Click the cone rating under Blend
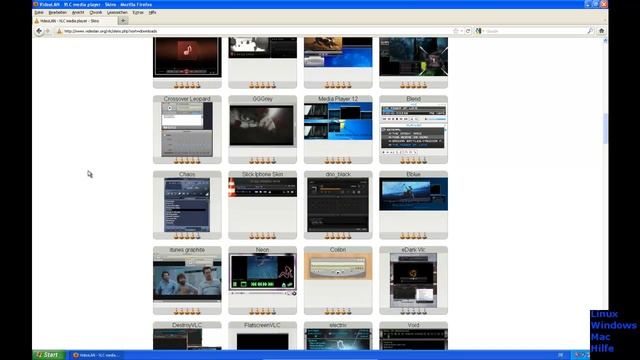This screenshot has height=360, width=640. coord(413,160)
